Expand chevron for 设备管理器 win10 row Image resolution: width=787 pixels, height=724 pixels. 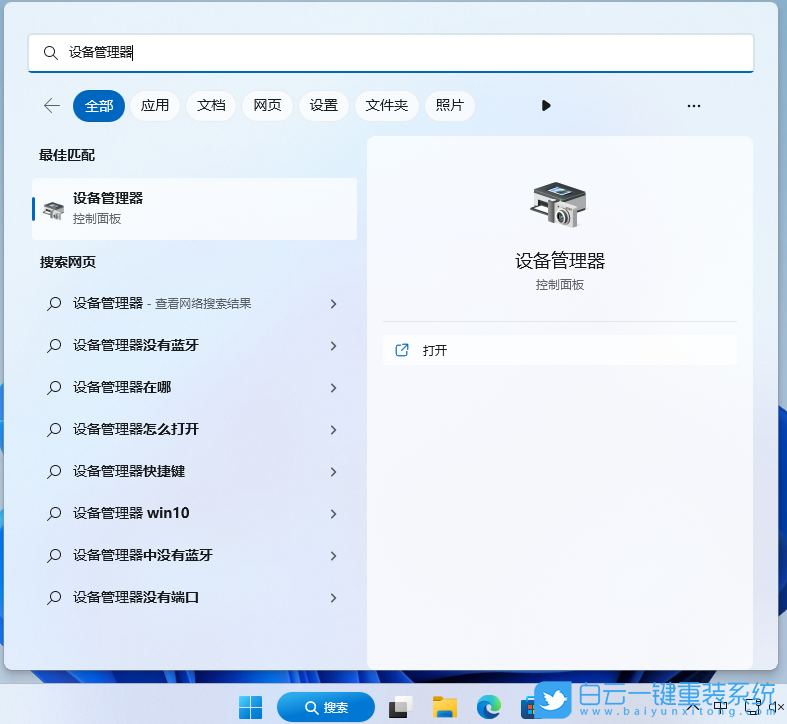(333, 514)
